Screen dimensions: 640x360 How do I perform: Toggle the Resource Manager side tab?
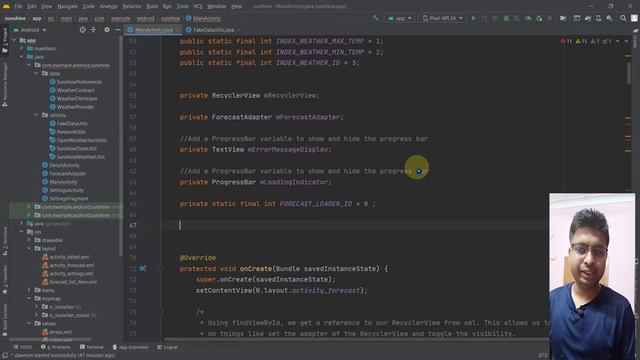[5, 85]
